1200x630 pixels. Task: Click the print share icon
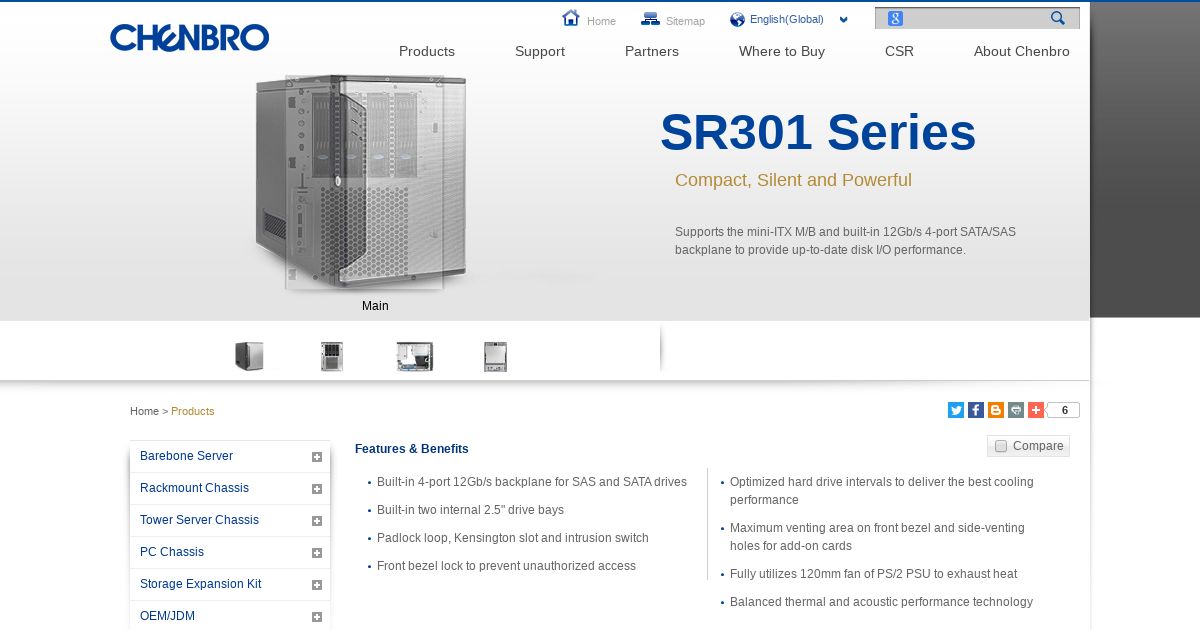[1016, 410]
